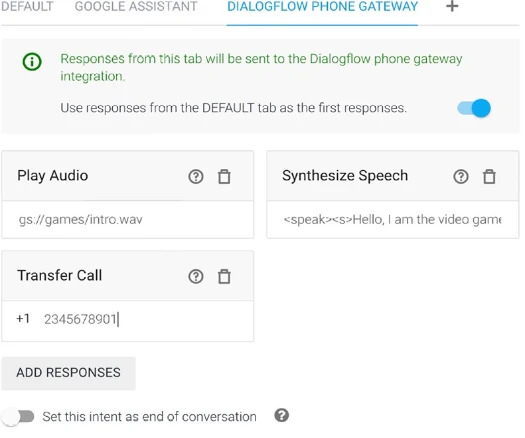Click the Transfer Call phone number field
Image resolution: width=525 pixels, height=438 pixels.
point(147,319)
